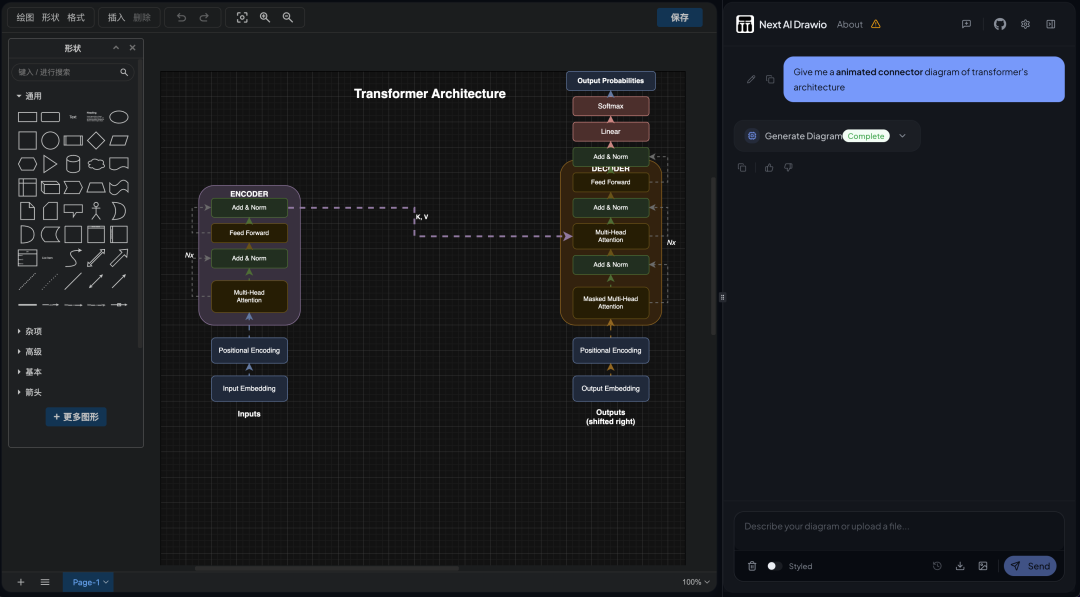Expand the Generate Diagram result chevron
Viewport: 1080px width, 597px height.
(902, 136)
